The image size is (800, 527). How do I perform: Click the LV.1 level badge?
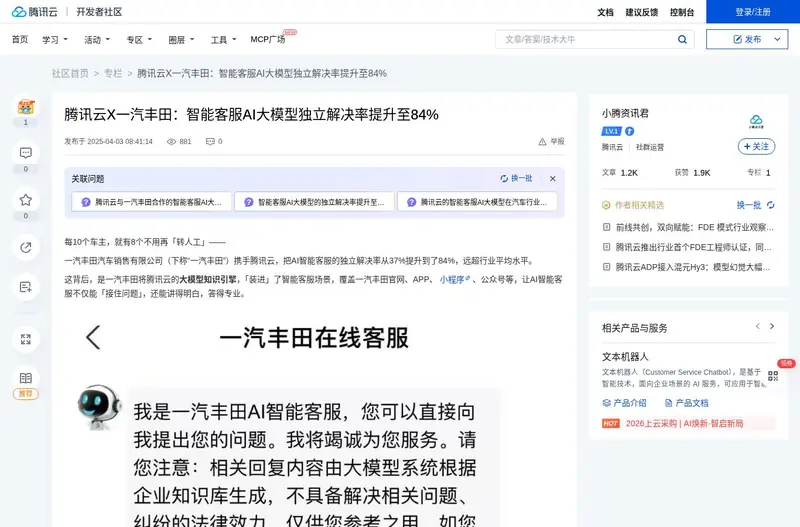pos(611,131)
